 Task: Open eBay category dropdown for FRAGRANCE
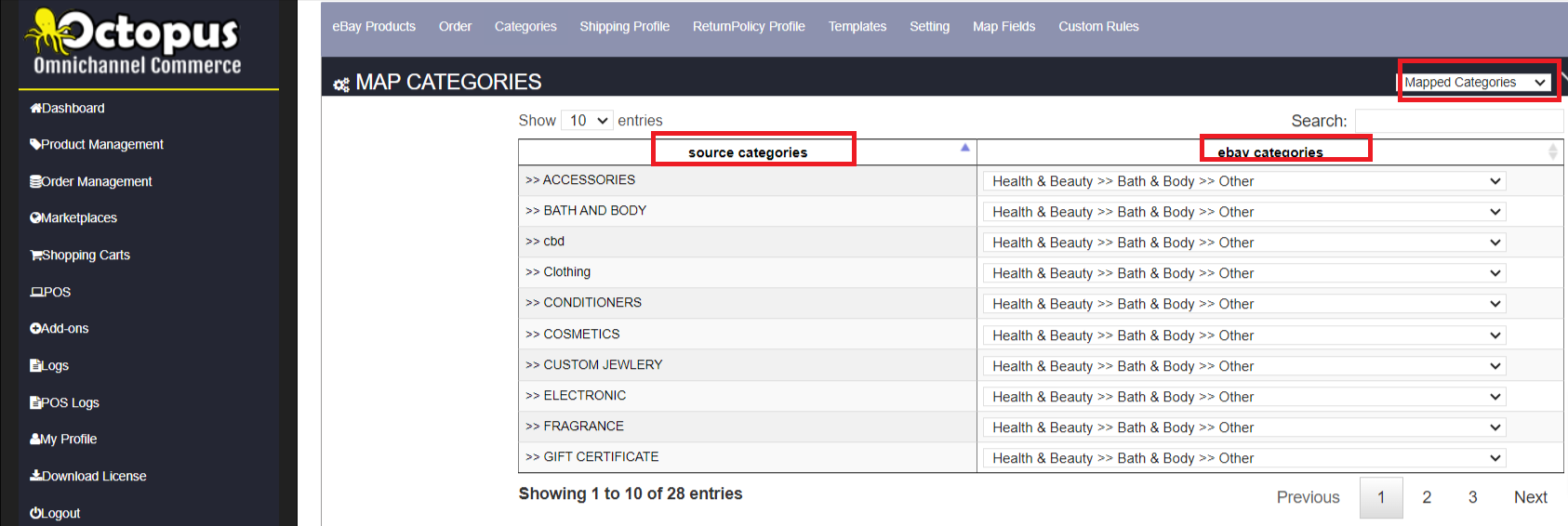[1244, 427]
